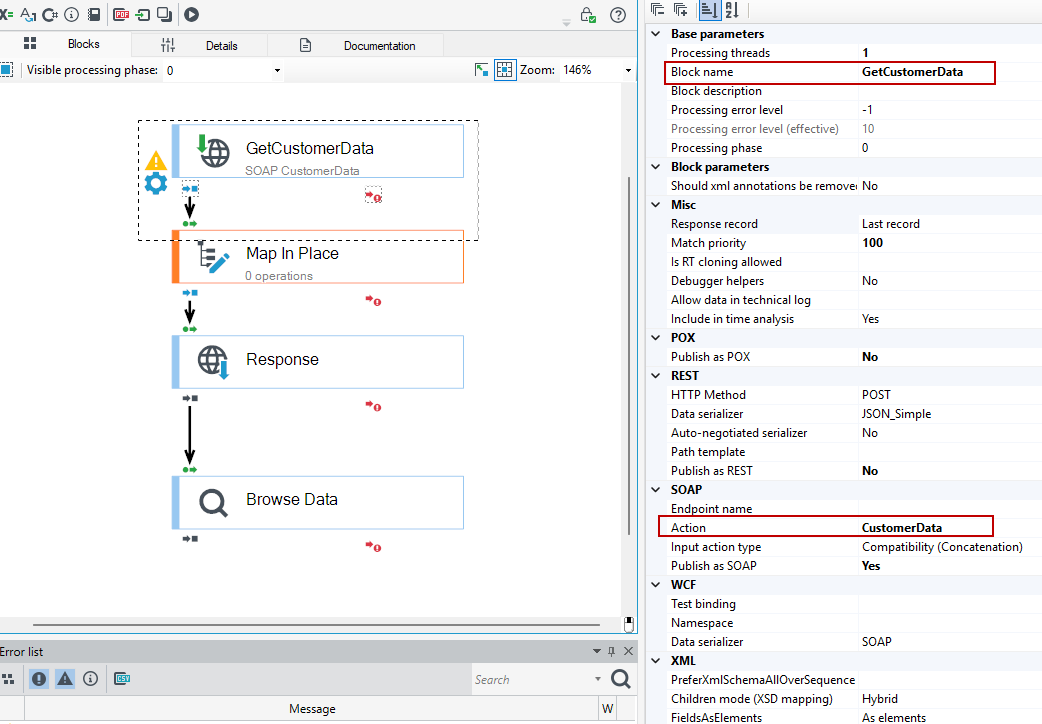
Task: Click the rename variables icon with letter A
Action: pos(29,14)
